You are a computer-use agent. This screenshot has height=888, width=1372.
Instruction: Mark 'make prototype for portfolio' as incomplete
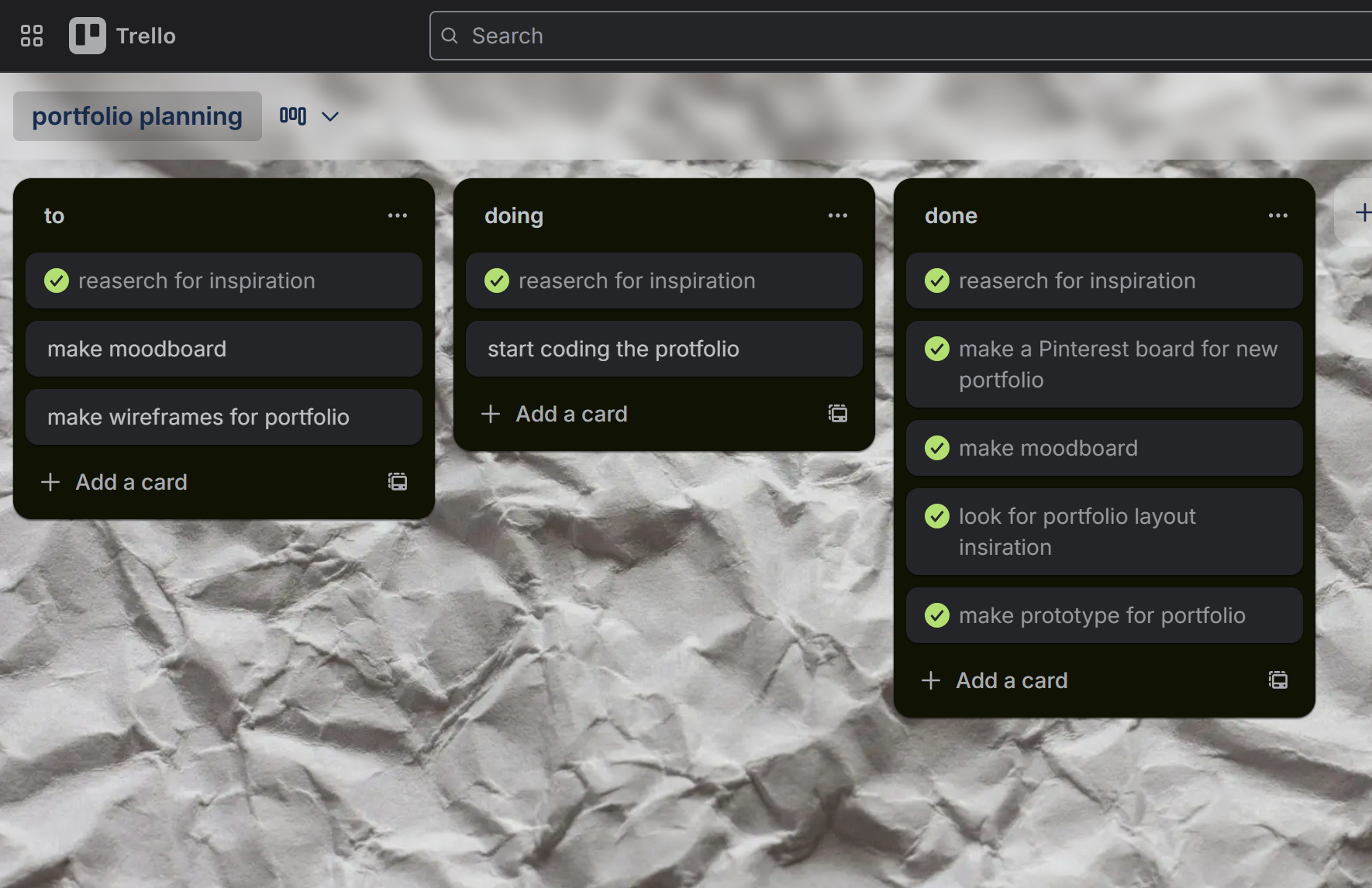[x=937, y=615]
